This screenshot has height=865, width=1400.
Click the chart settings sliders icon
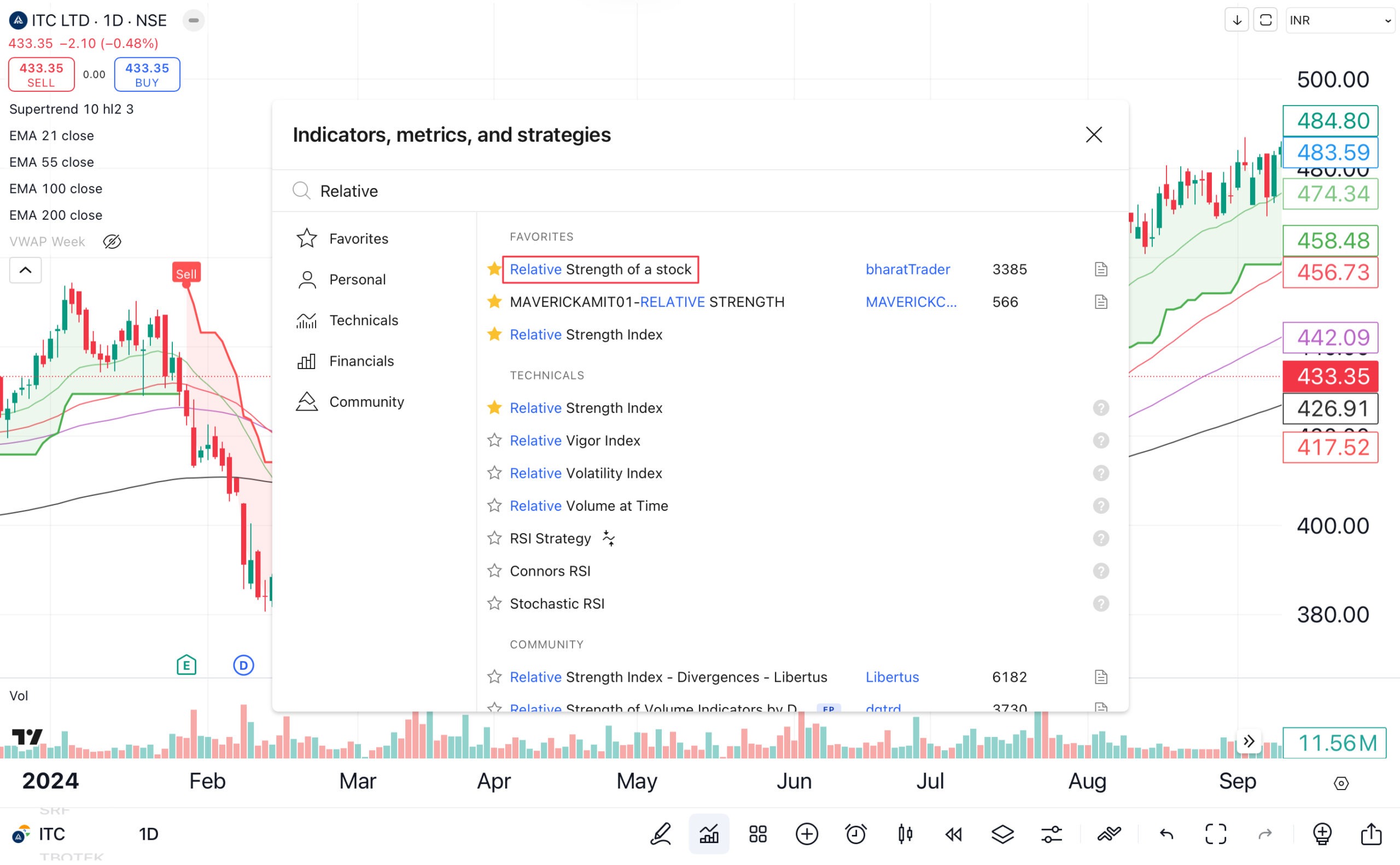[x=1051, y=834]
